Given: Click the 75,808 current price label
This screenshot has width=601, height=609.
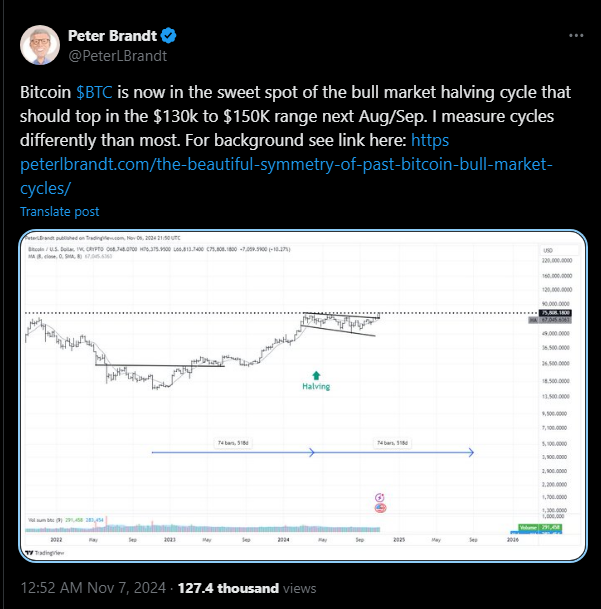Looking at the screenshot, I should (x=555, y=313).
